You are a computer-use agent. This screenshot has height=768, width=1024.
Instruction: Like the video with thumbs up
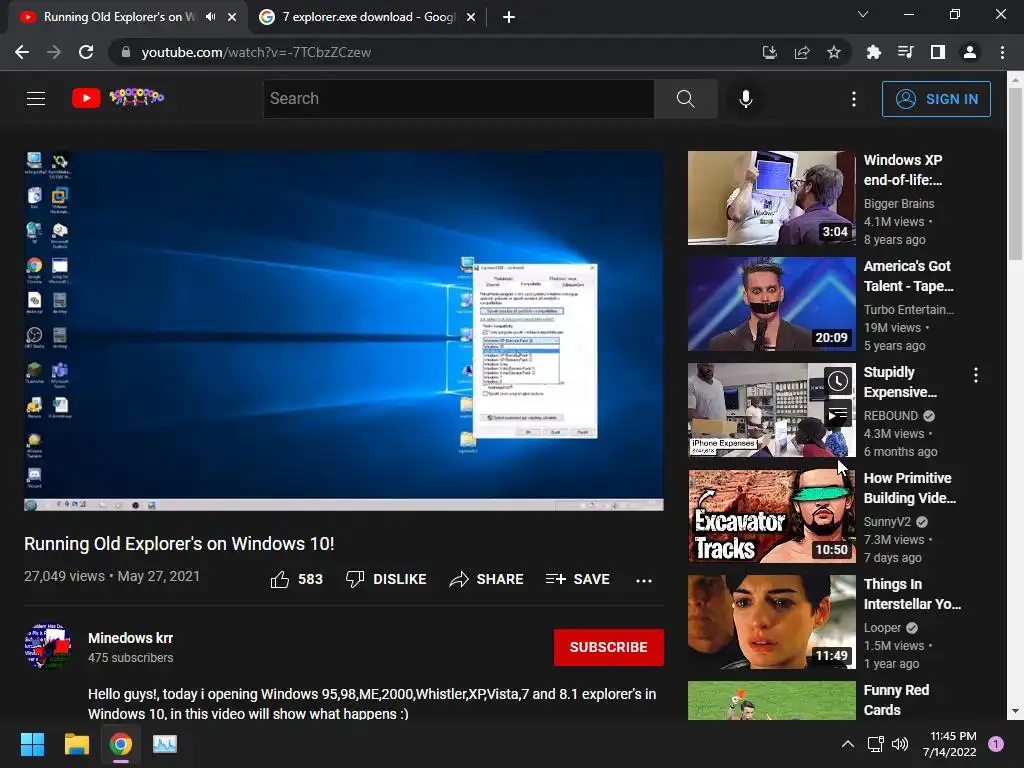[296, 579]
